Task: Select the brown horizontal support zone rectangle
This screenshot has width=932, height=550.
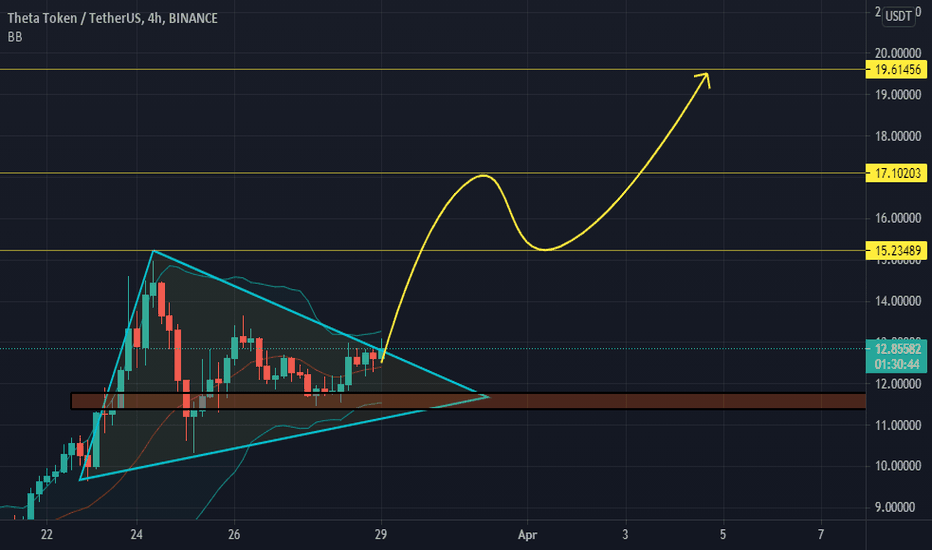Action: (x=468, y=401)
